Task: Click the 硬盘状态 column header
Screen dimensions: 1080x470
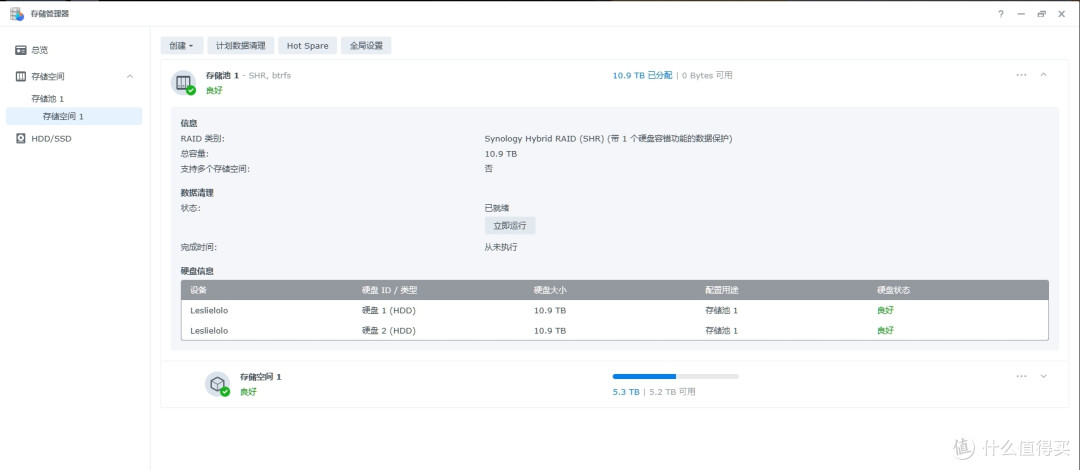Action: pos(893,290)
